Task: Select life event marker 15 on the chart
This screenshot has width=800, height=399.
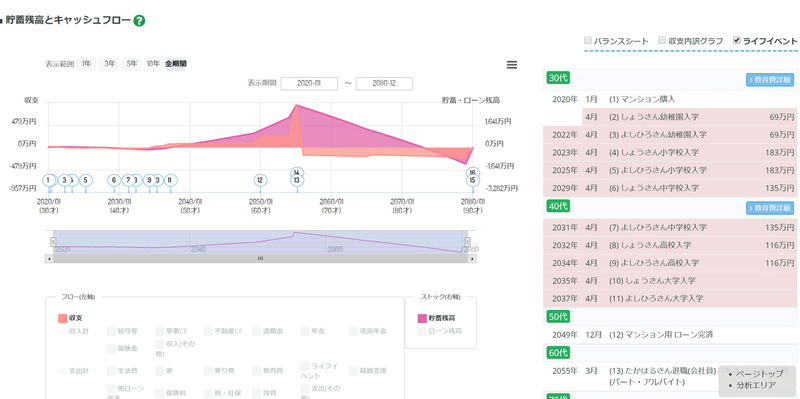Action: (473, 181)
